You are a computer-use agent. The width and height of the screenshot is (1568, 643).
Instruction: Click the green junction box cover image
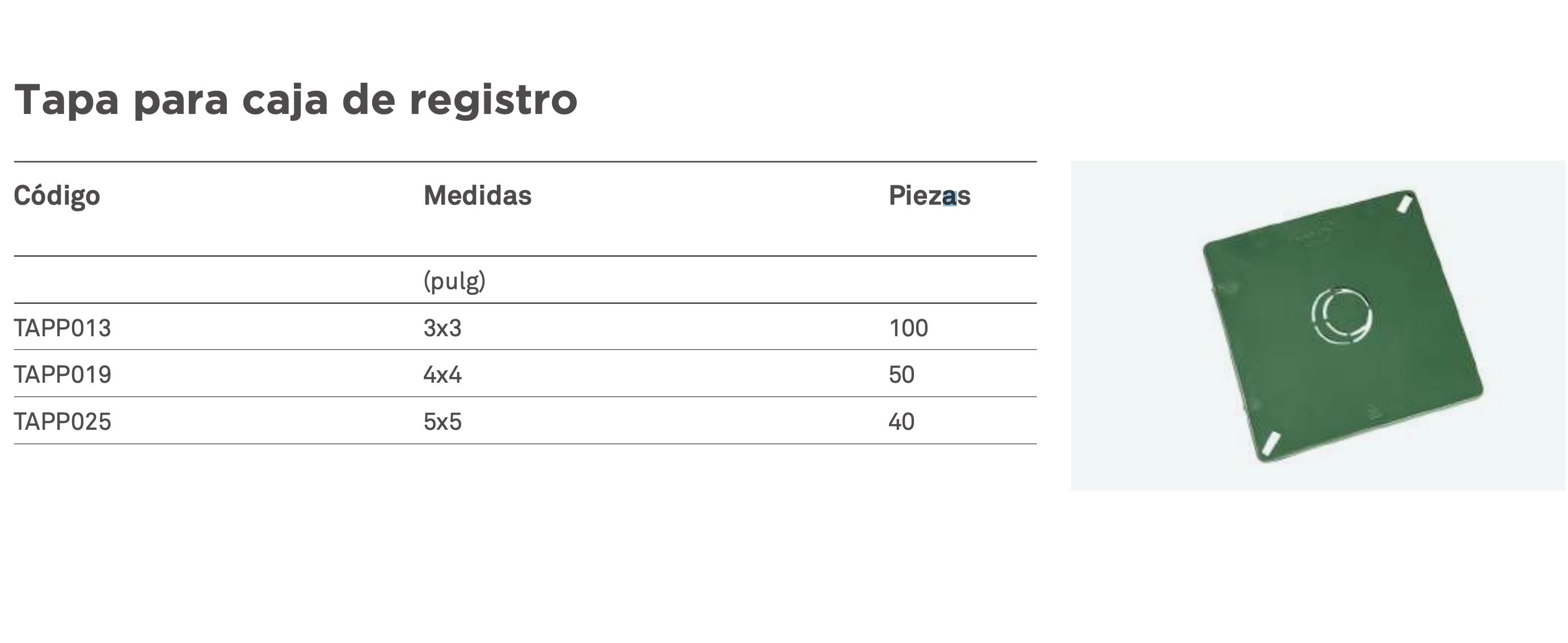coord(1318,325)
